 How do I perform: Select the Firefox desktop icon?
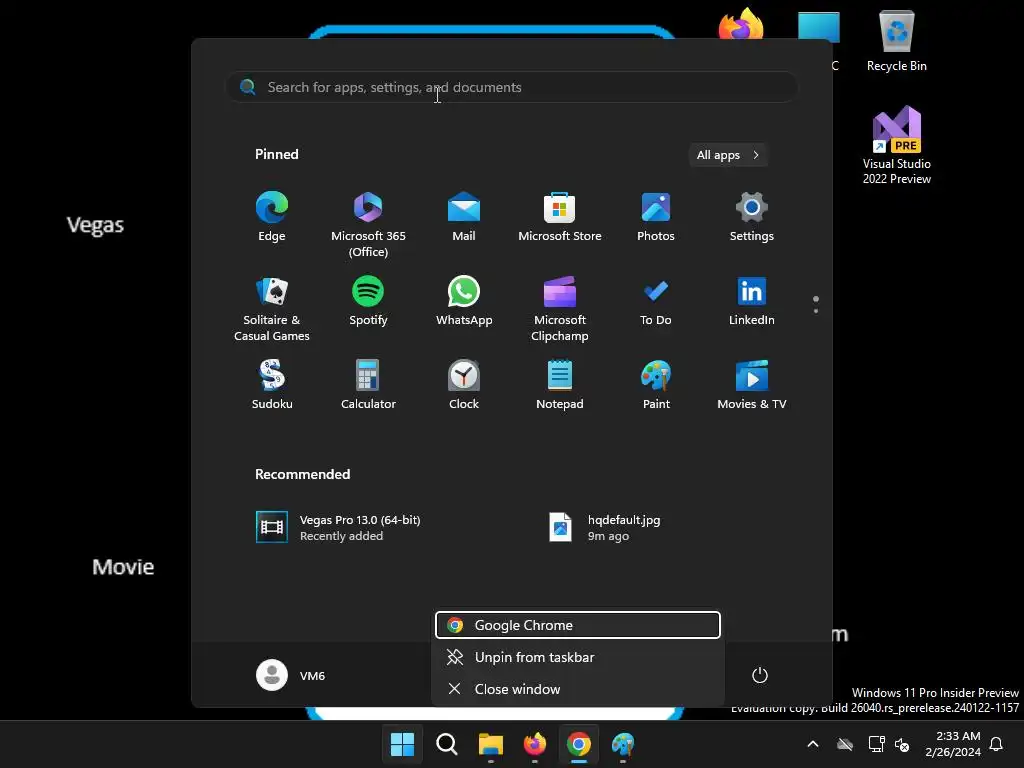tap(741, 25)
